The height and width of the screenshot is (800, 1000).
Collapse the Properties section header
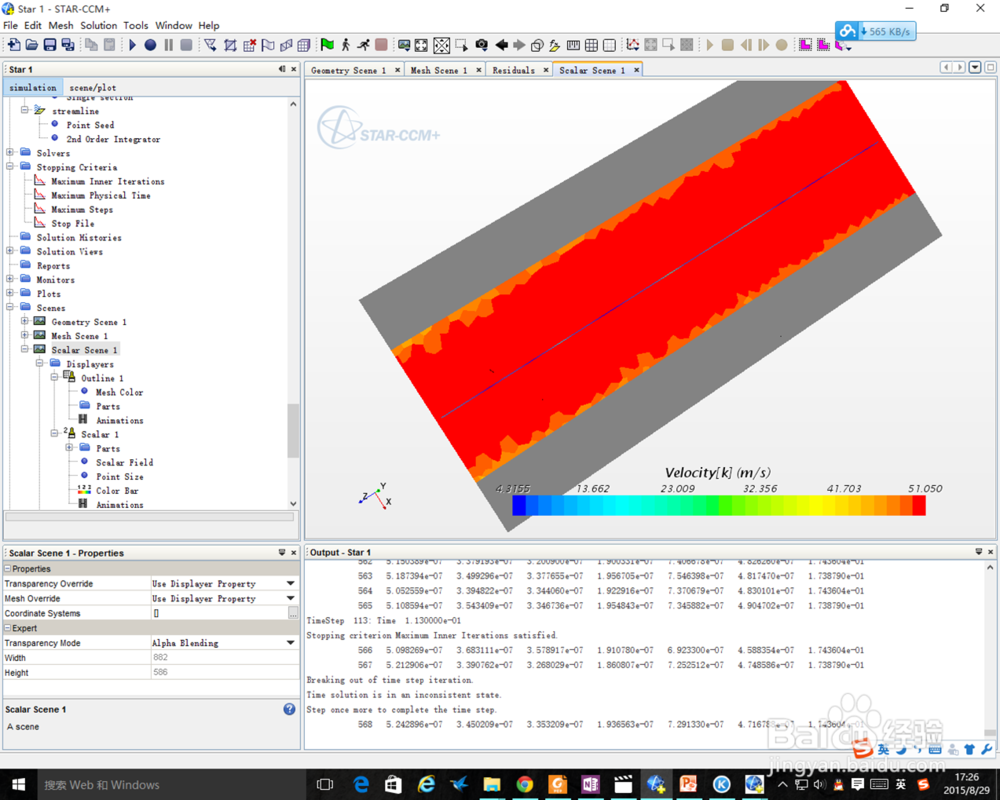click(8, 568)
